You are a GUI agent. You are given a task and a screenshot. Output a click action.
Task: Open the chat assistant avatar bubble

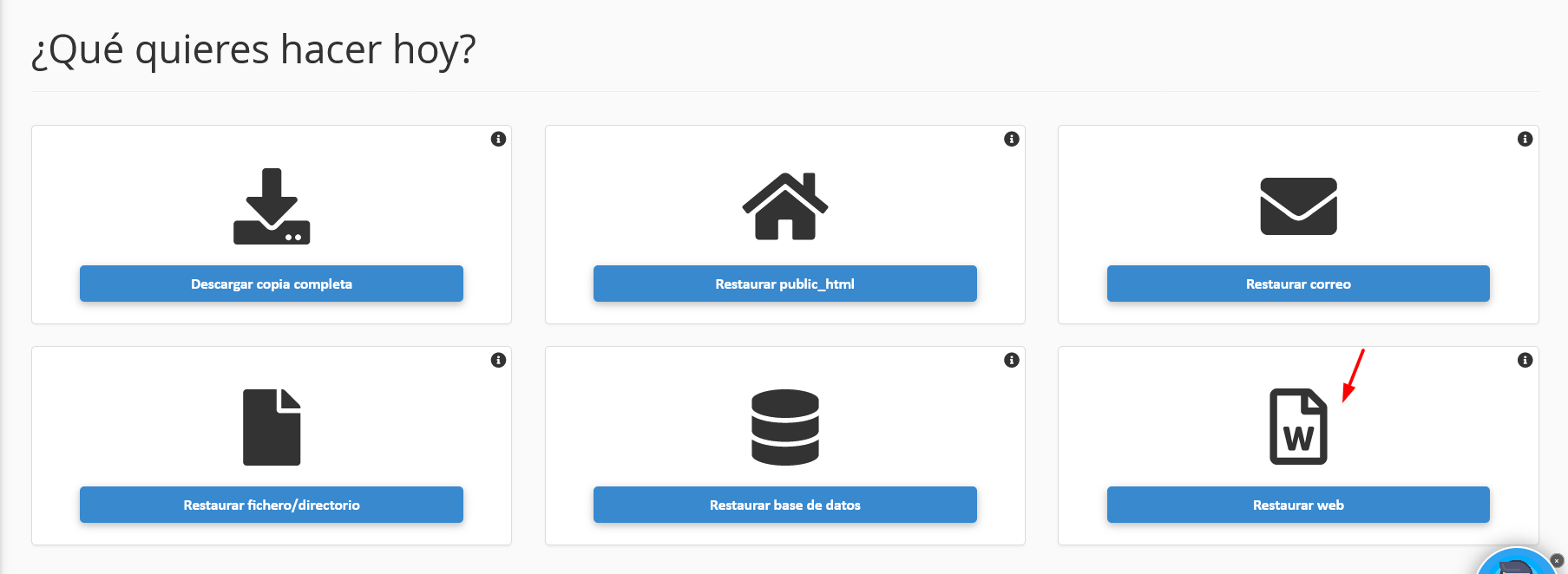(1515, 564)
